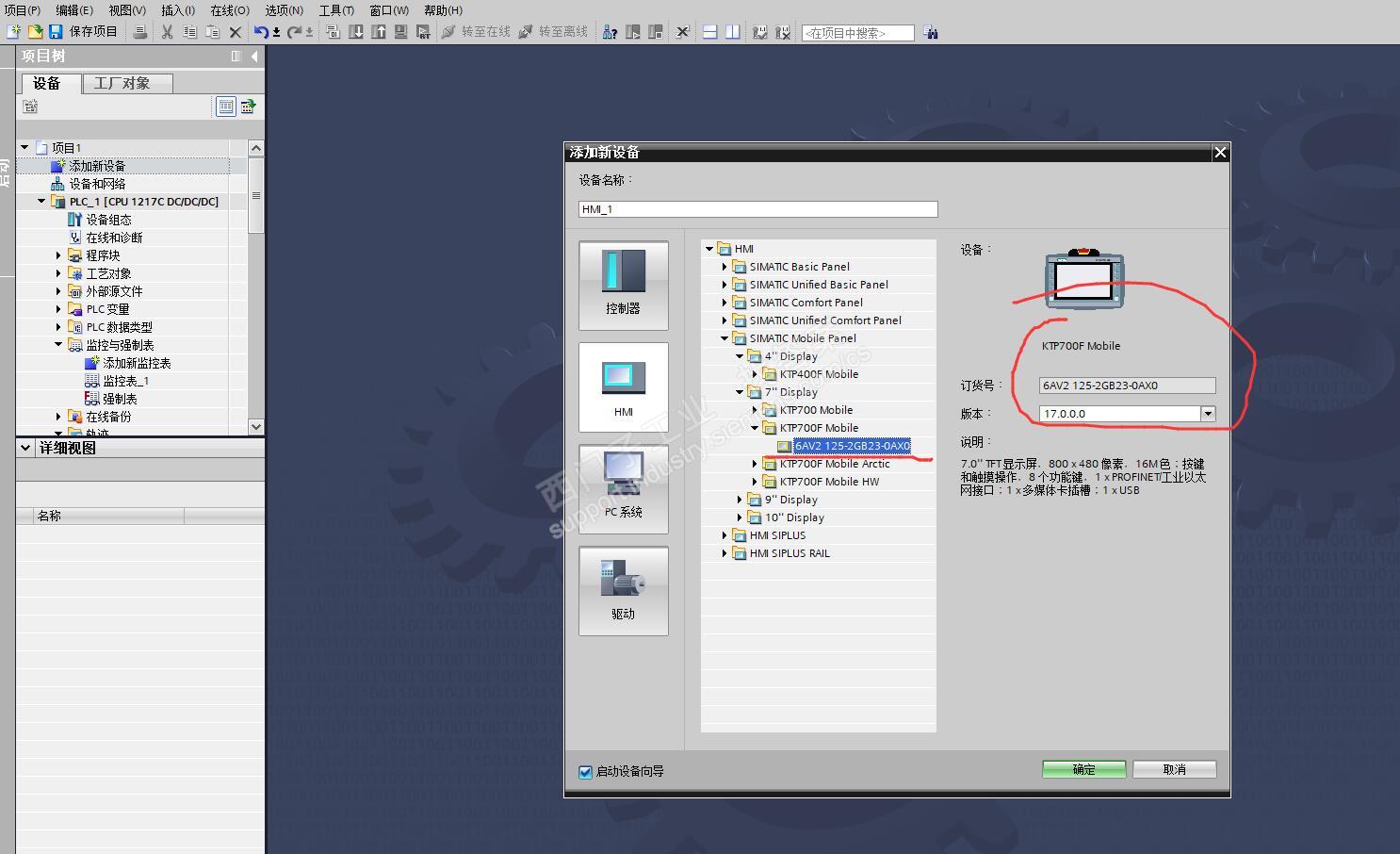
Task: Click the project search box
Action: point(857,33)
